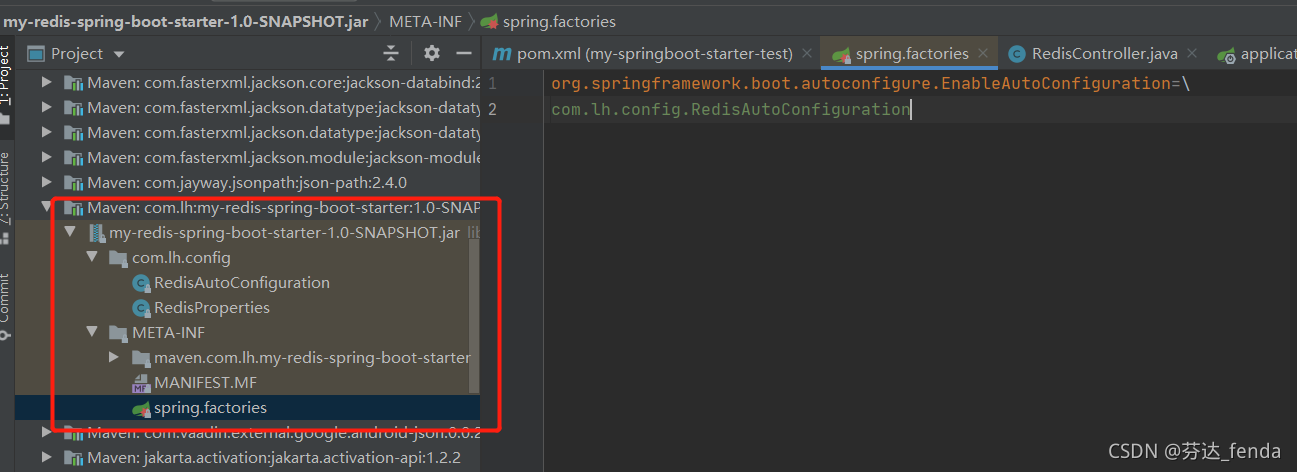Collapse Maven com.lh:my-redis-spring-boot-starter node
The width and height of the screenshot is (1297, 472).
(47, 207)
